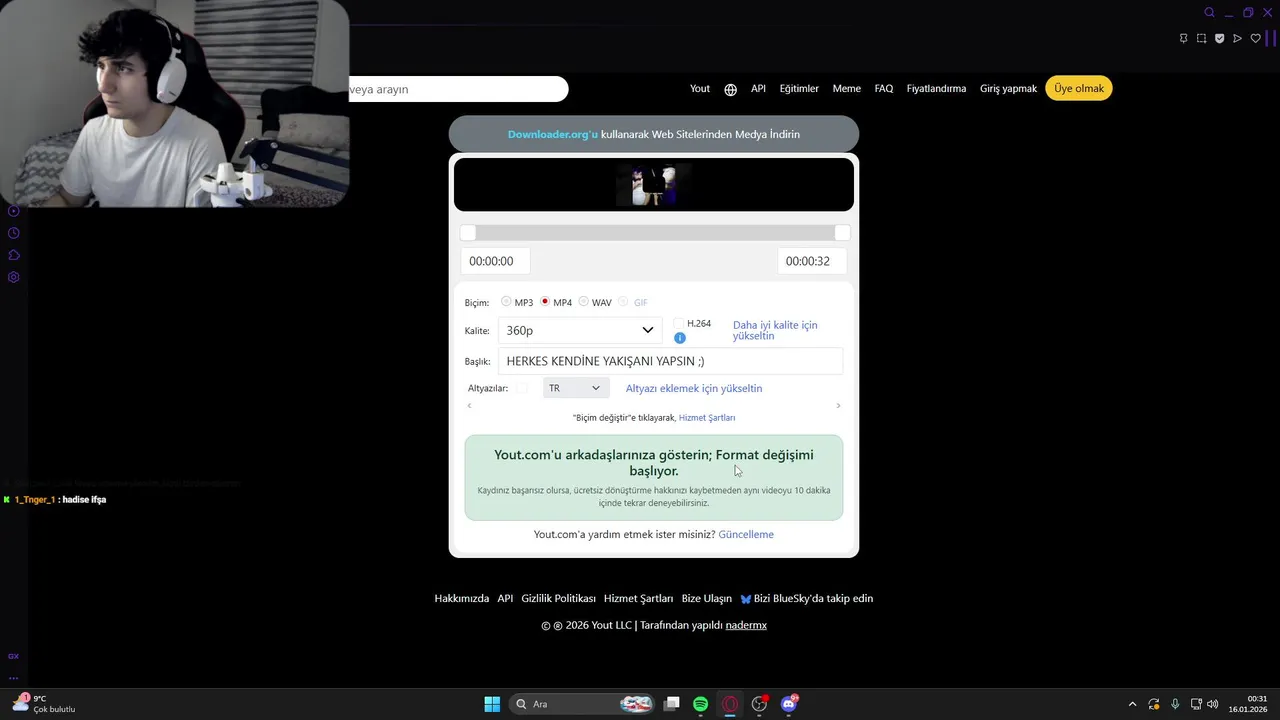Click the network display tray icon
The width and height of the screenshot is (1280, 720).
1196,704
